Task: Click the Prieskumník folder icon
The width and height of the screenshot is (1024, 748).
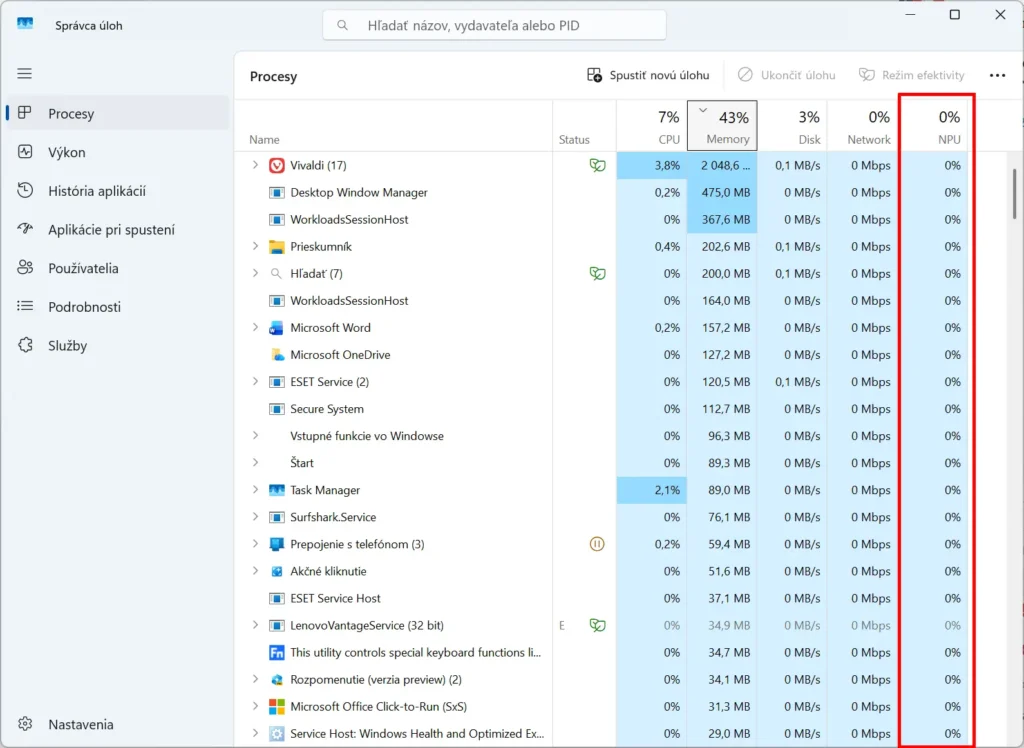Action: [277, 247]
